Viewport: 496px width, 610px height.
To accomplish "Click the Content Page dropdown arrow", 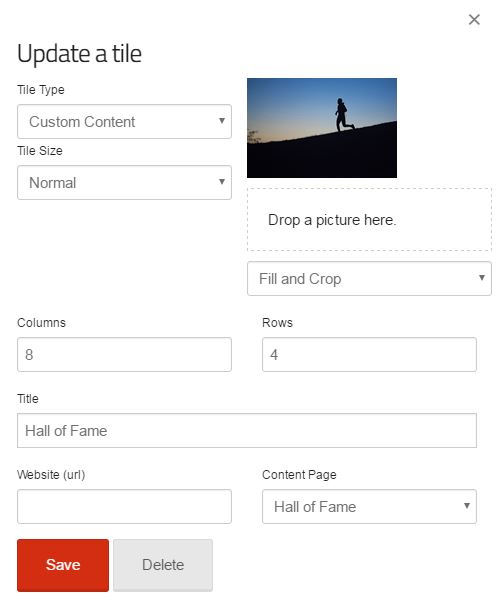I will (x=467, y=505).
